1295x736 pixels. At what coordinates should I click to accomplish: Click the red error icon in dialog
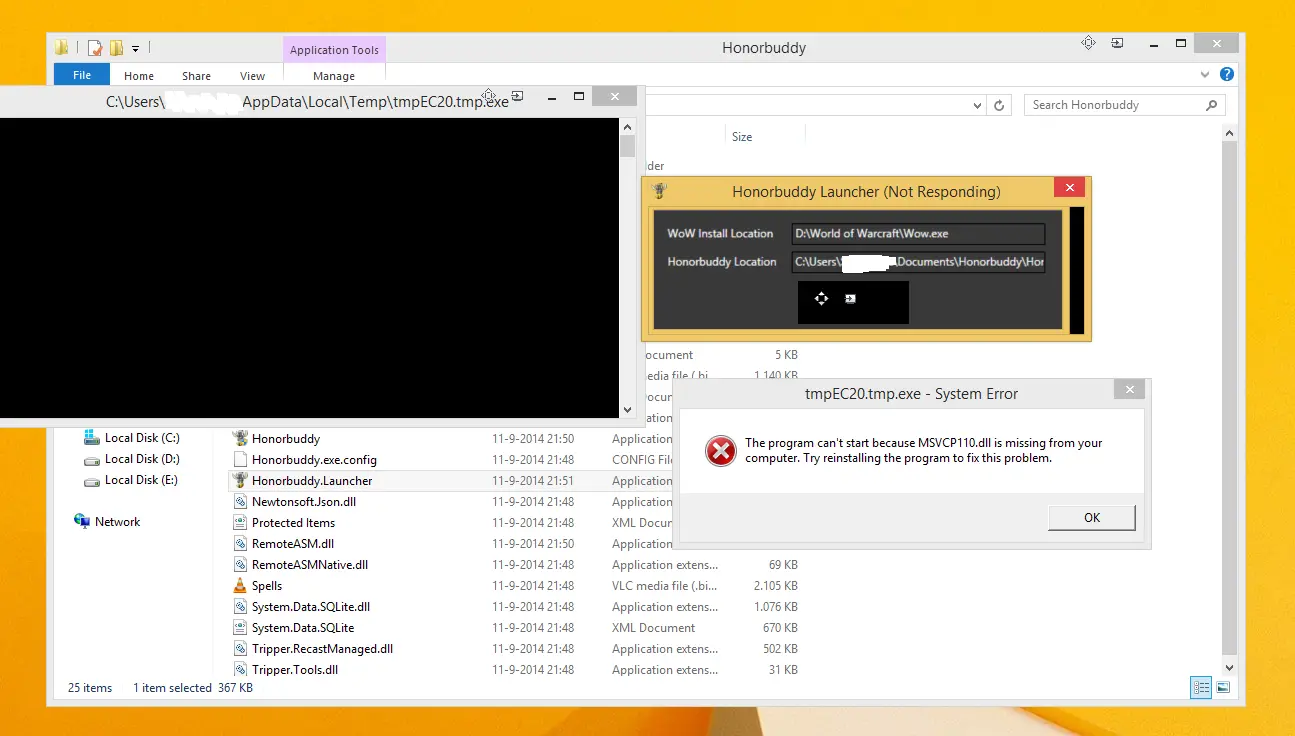pyautogui.click(x=720, y=451)
